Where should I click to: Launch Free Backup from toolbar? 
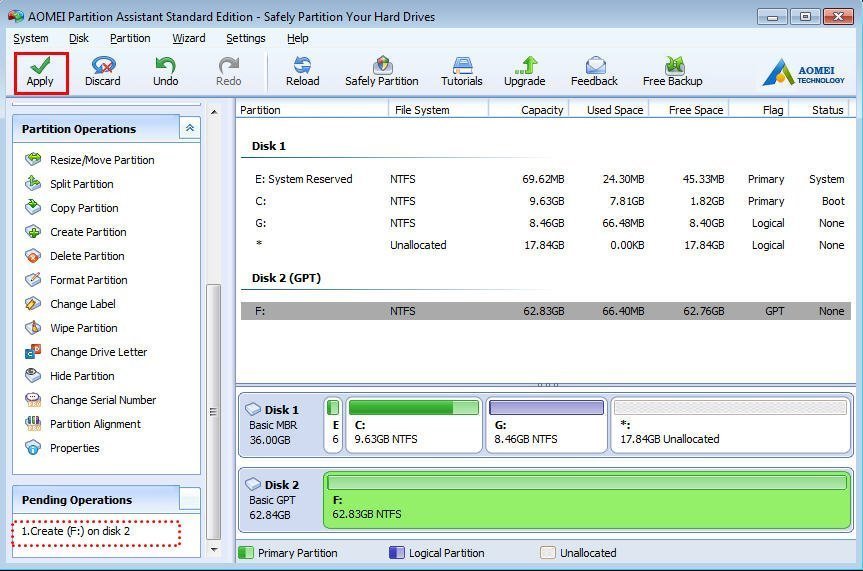tap(673, 72)
